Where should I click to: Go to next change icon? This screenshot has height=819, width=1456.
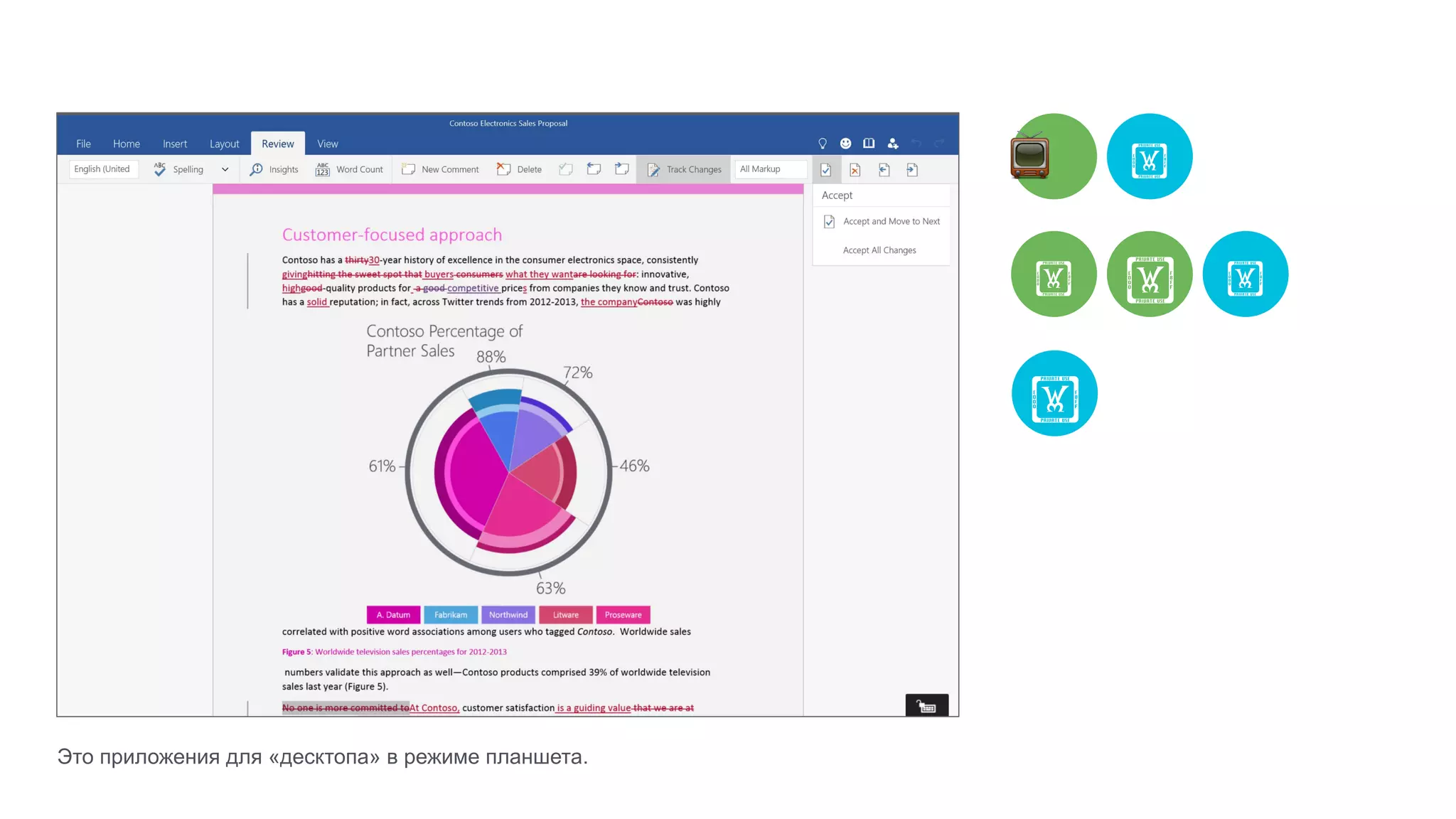(913, 170)
